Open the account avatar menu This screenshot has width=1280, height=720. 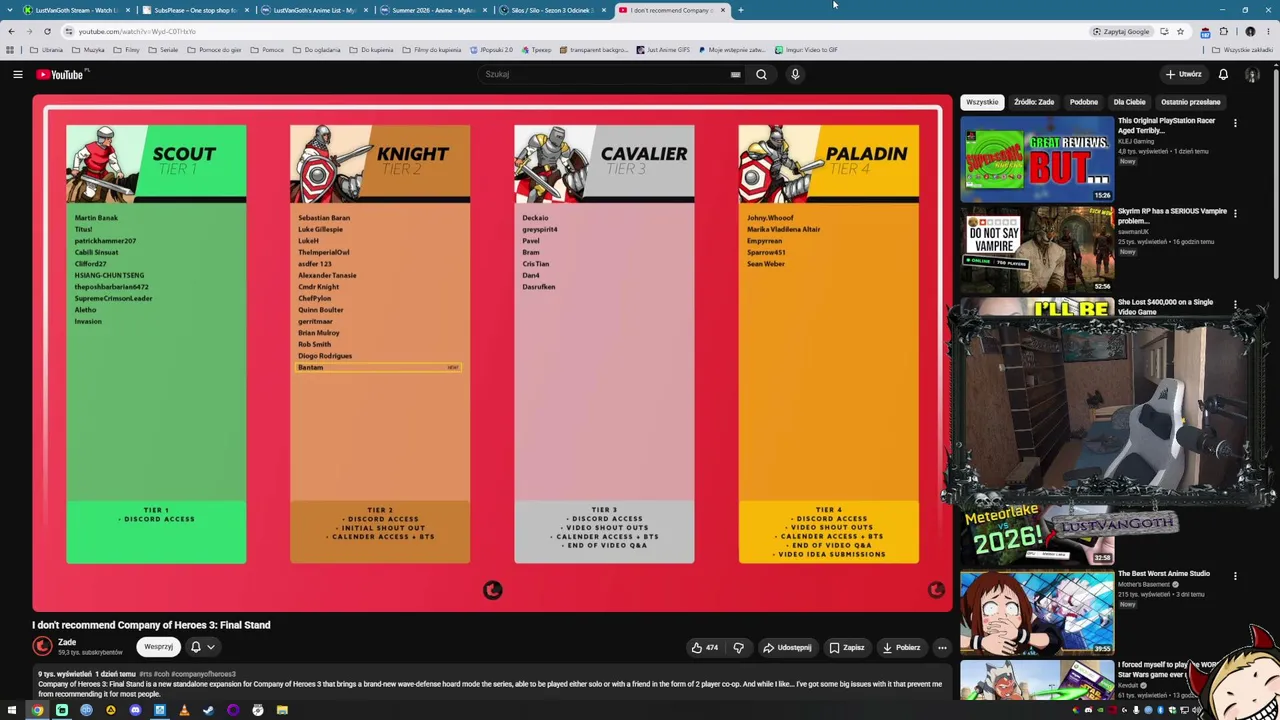[1251, 74]
